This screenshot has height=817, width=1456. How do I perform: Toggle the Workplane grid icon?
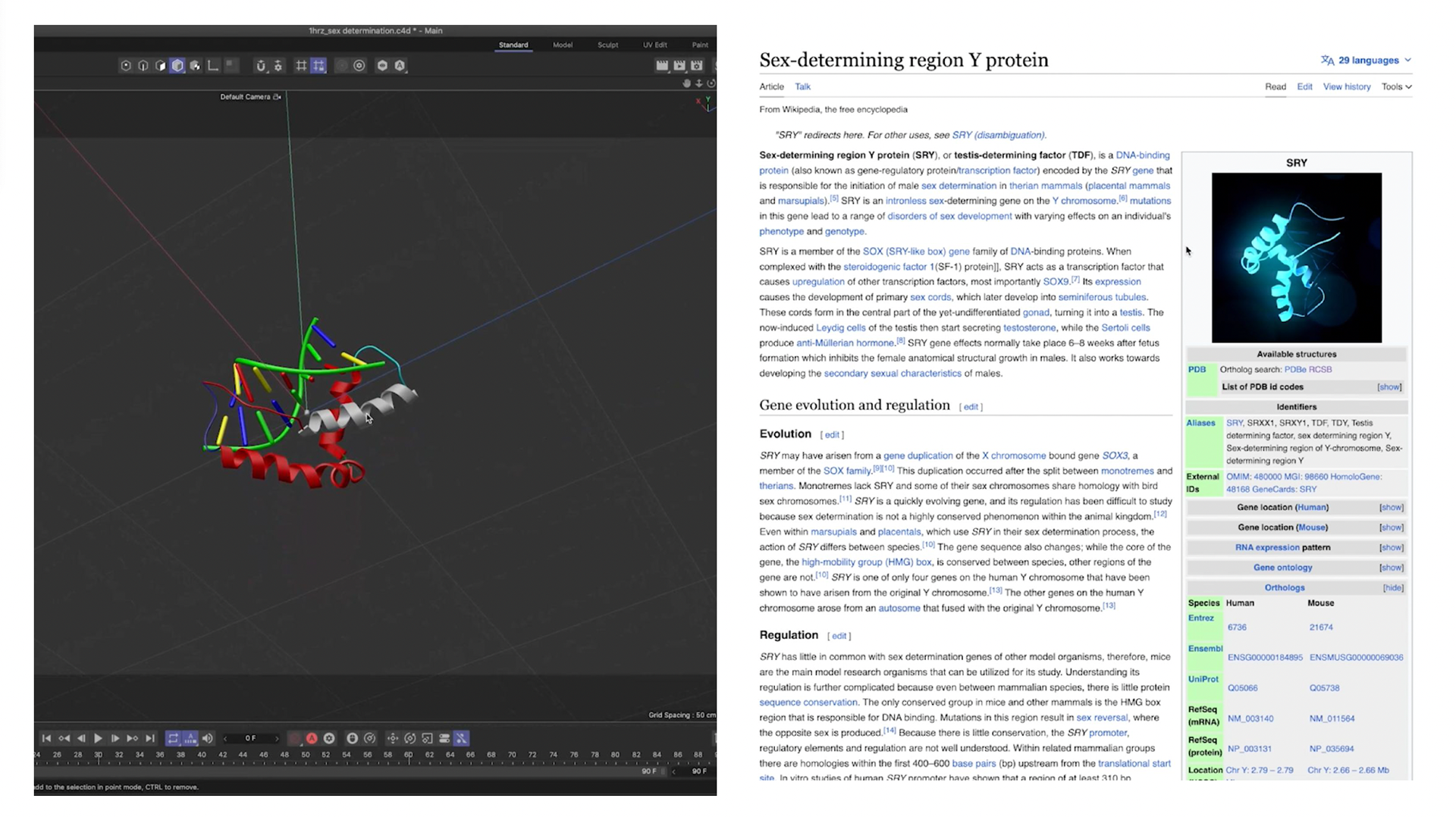pyautogui.click(x=301, y=66)
